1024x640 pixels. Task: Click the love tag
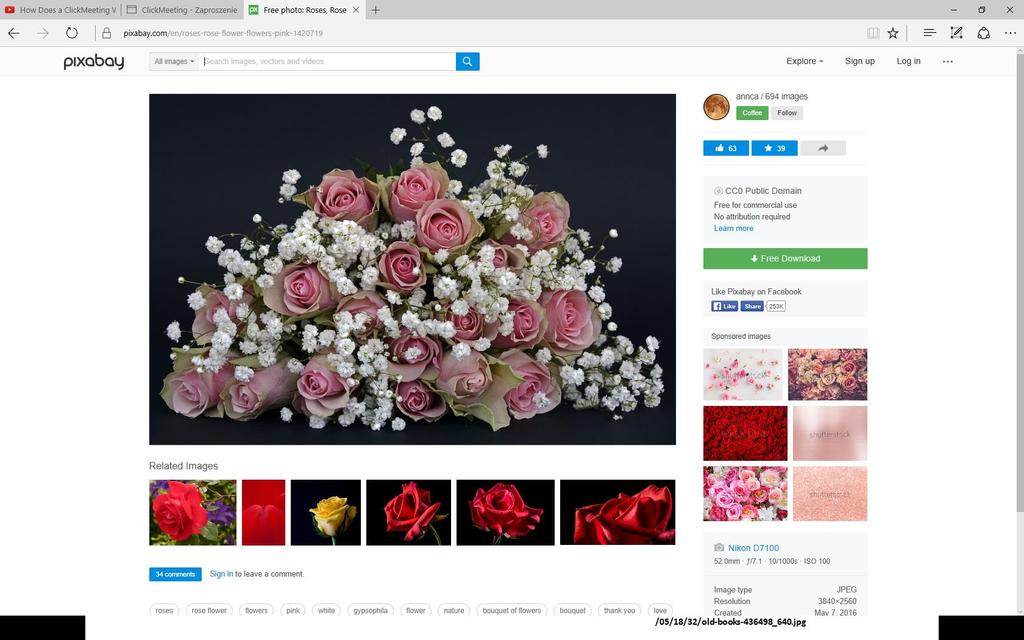point(660,610)
